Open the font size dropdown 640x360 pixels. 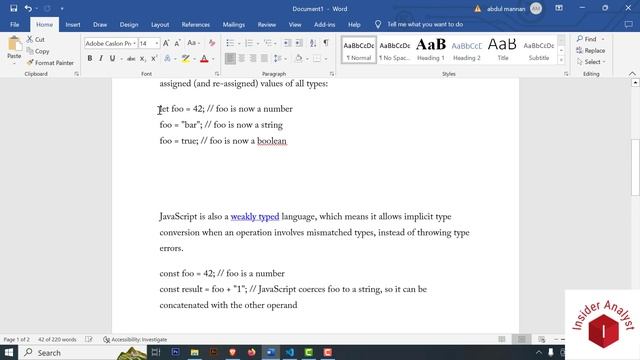point(156,43)
